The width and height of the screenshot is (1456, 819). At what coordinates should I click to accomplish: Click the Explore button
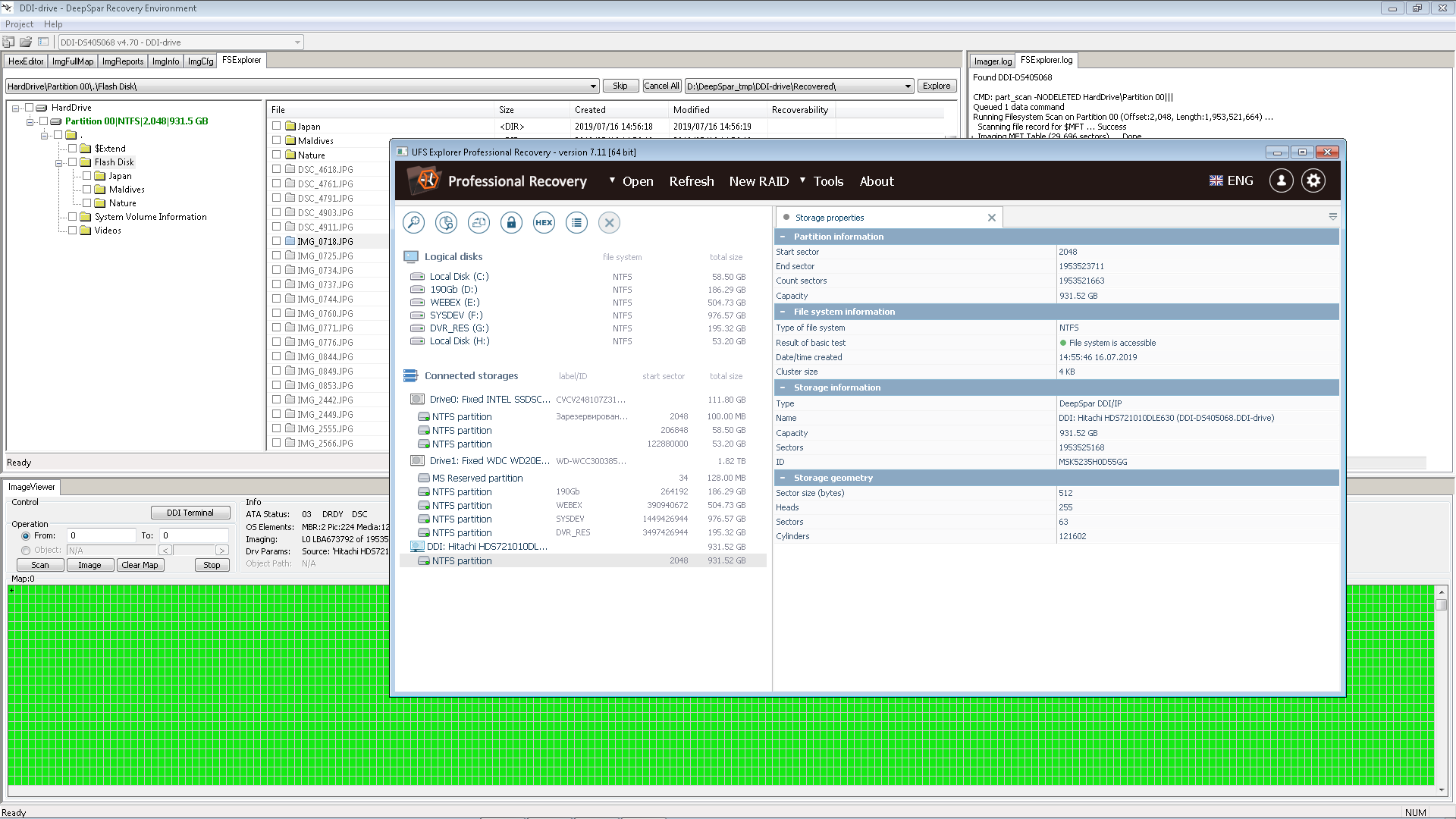point(937,86)
